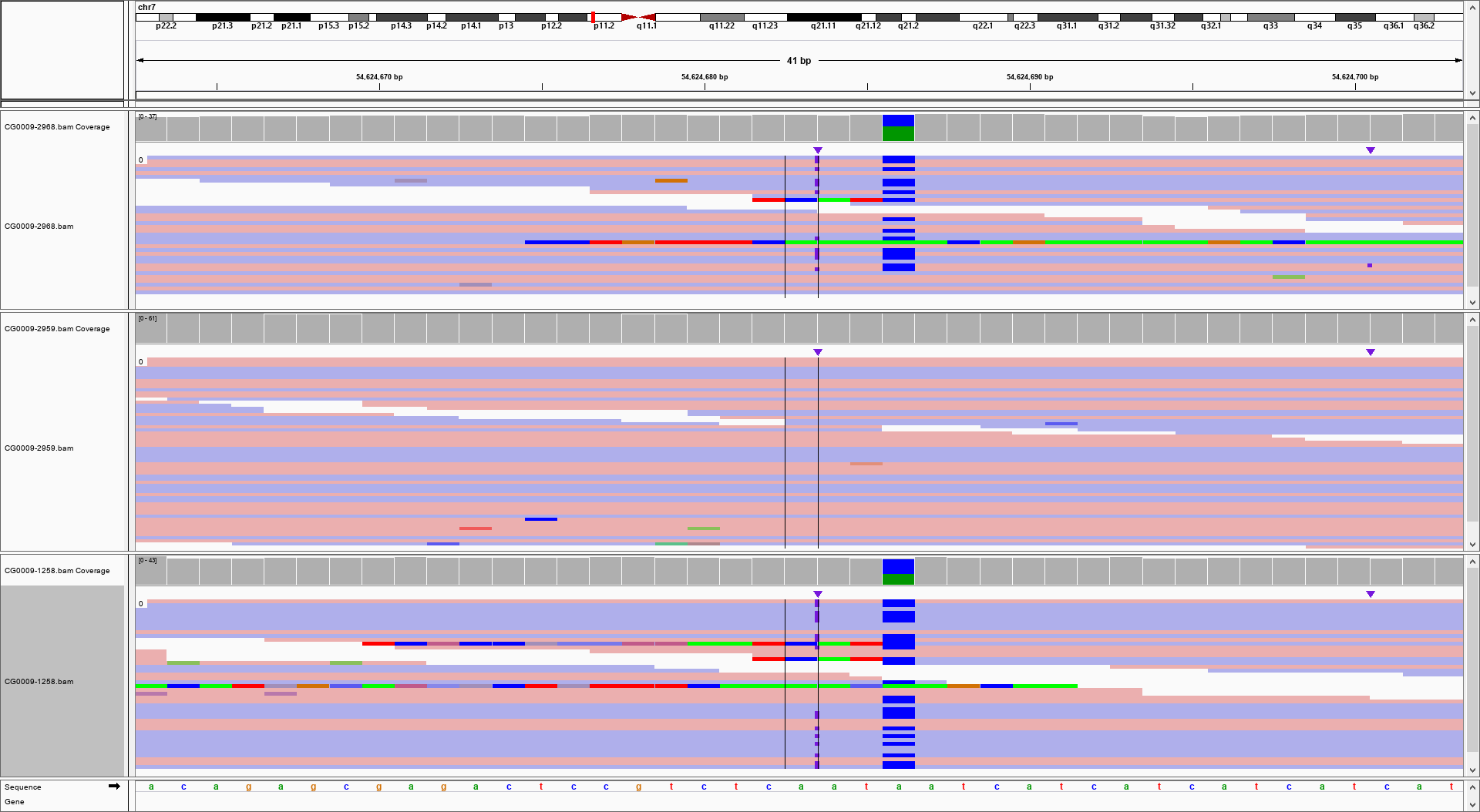Screen dimensions: 1480x812
Task: Click the 54,624,690 bp ruler label
Action: point(1029,77)
